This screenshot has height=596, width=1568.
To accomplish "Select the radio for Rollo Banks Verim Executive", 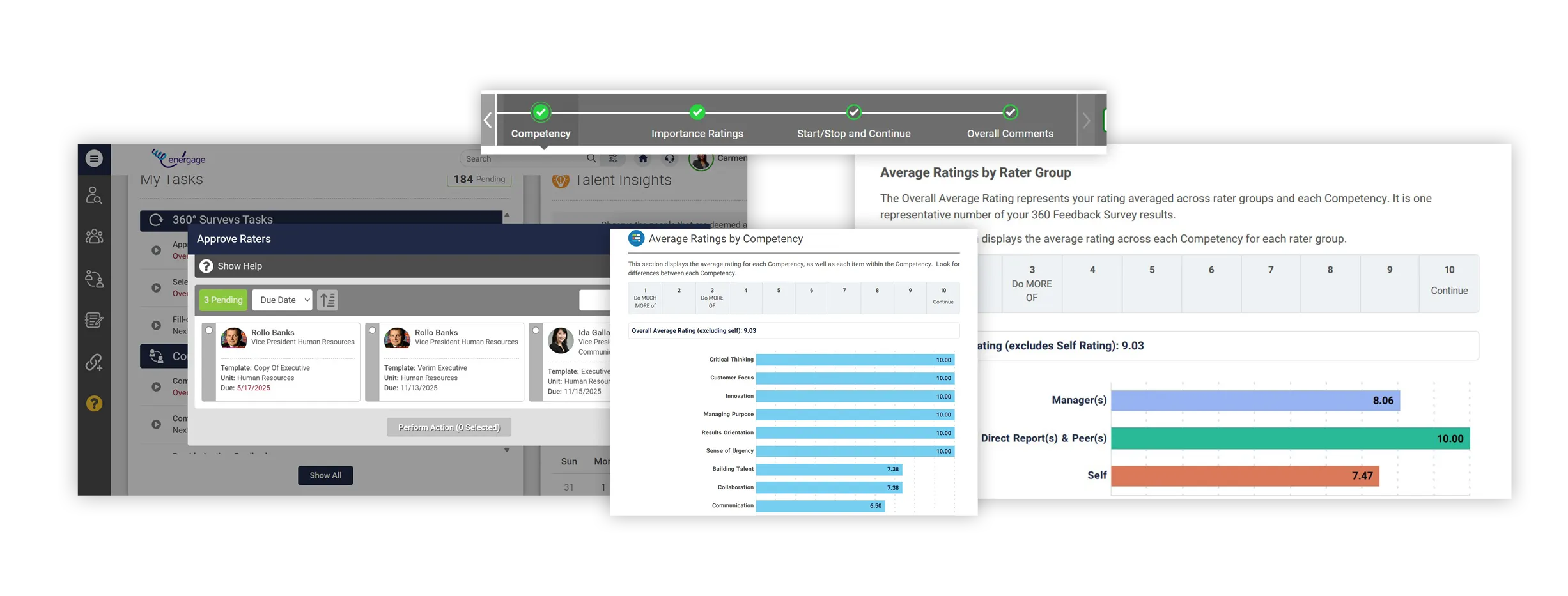I will pyautogui.click(x=373, y=330).
